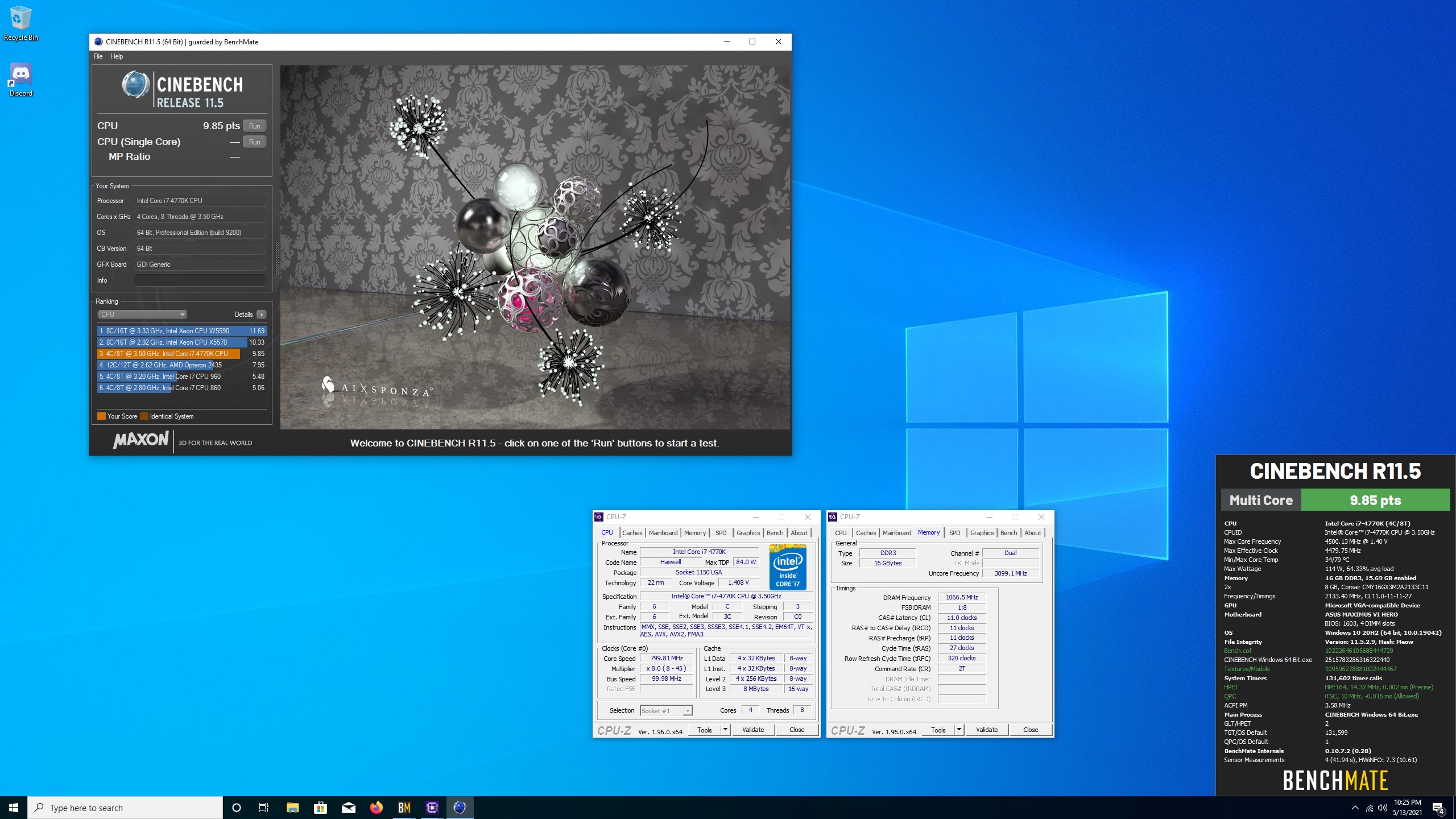Open Bench tab in left CPU-Z window
Image resolution: width=1456 pixels, height=819 pixels.
pyautogui.click(x=775, y=533)
